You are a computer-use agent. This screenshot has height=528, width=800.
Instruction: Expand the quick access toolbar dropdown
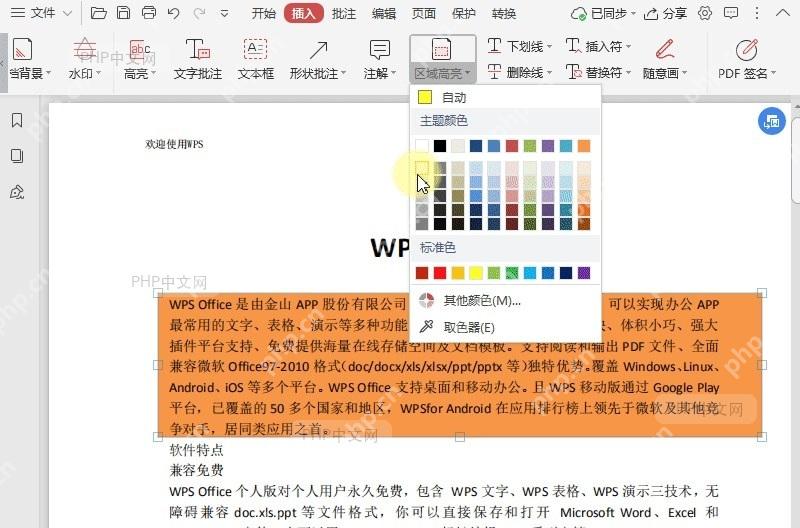[x=224, y=14]
